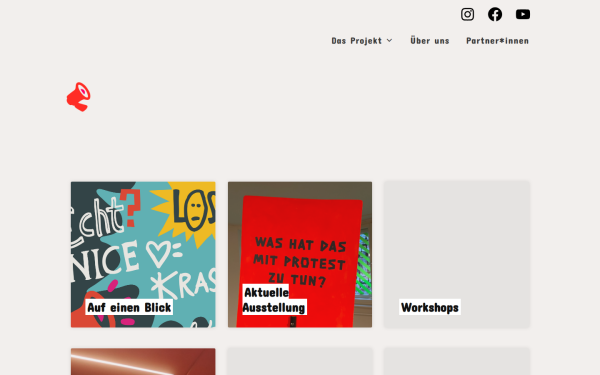Click the reddish-brown photo tile in second row
Image resolution: width=600 pixels, height=375 pixels.
coord(143,362)
